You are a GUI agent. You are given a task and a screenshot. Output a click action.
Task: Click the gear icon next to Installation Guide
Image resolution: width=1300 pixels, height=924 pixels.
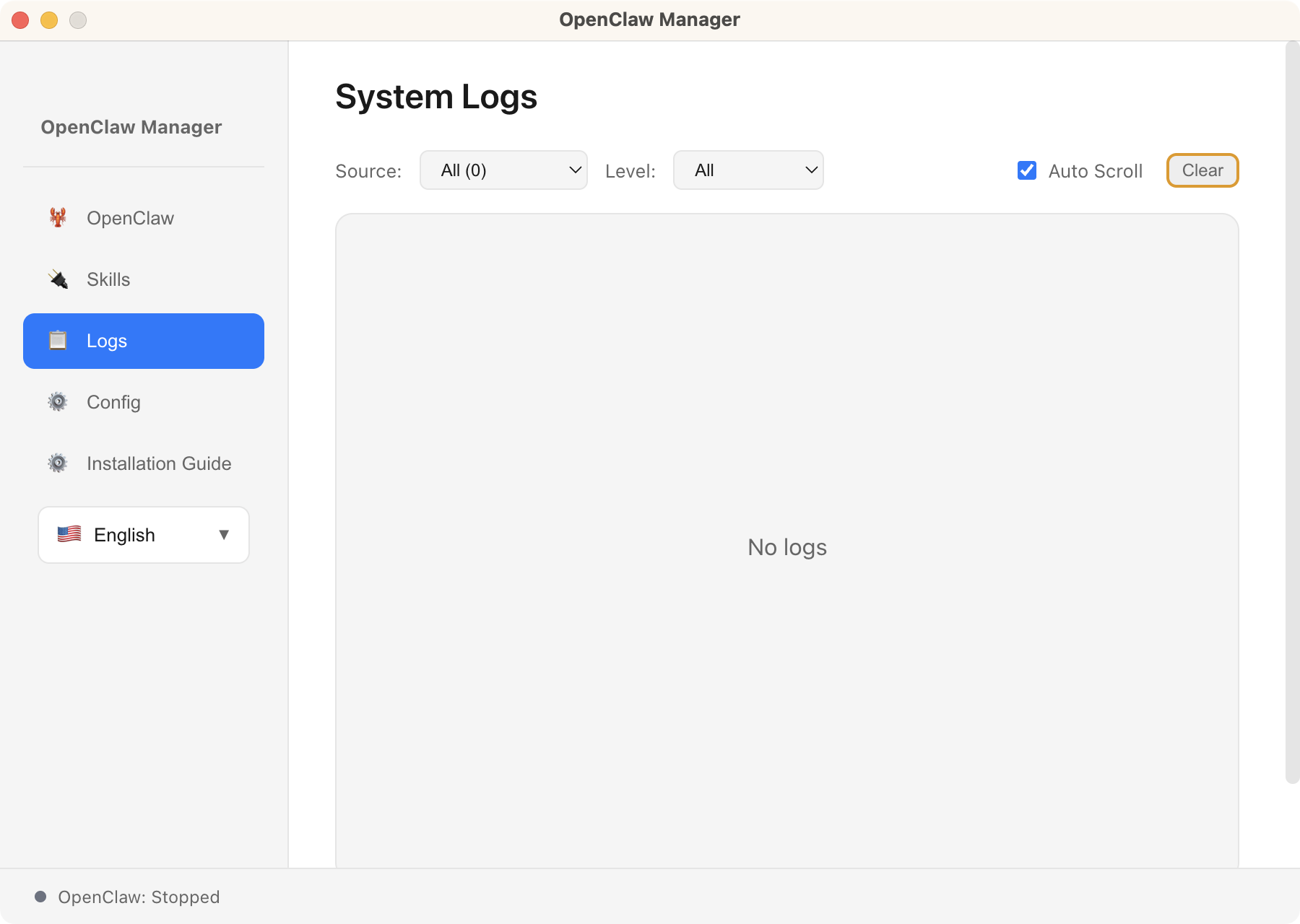coord(58,463)
